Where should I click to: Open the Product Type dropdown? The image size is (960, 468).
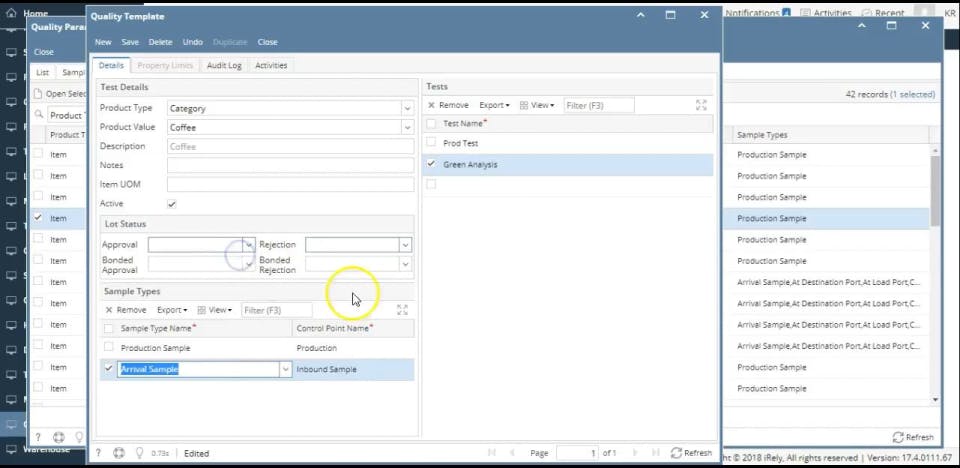coord(408,108)
